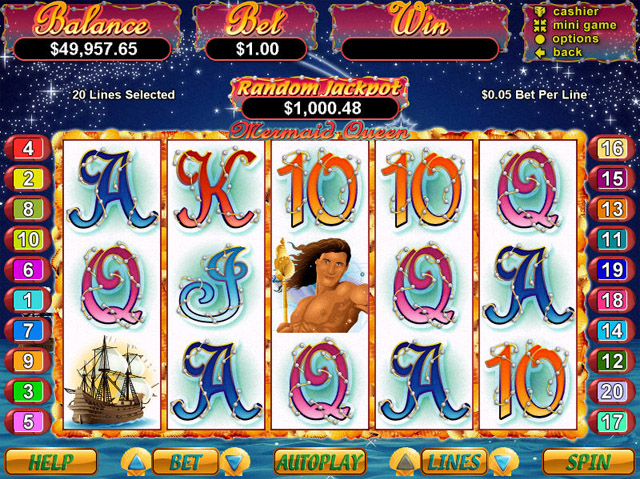This screenshot has height=479, width=640.
Task: Select payline 5 marker
Action: 28,421
